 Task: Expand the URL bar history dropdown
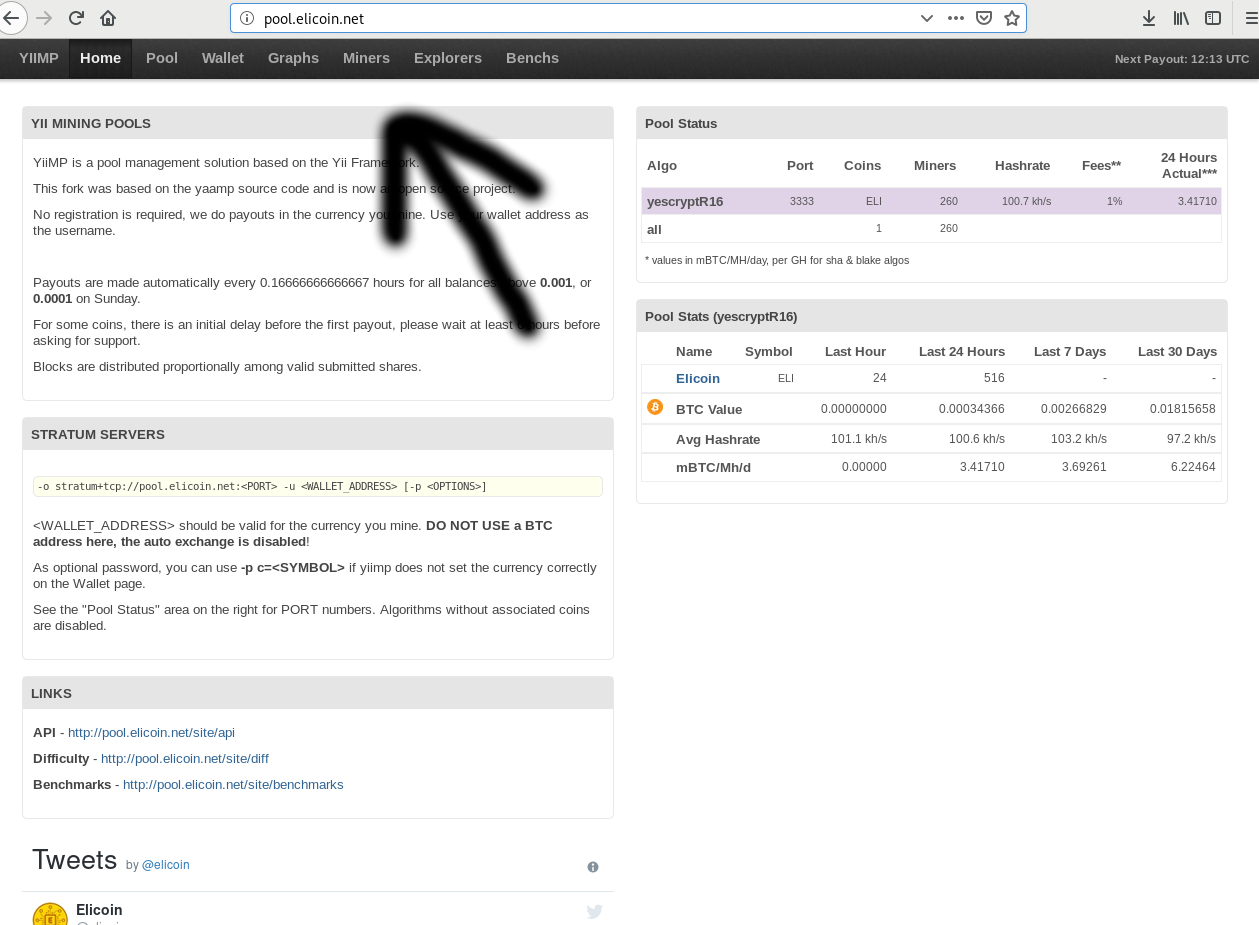click(x=926, y=18)
